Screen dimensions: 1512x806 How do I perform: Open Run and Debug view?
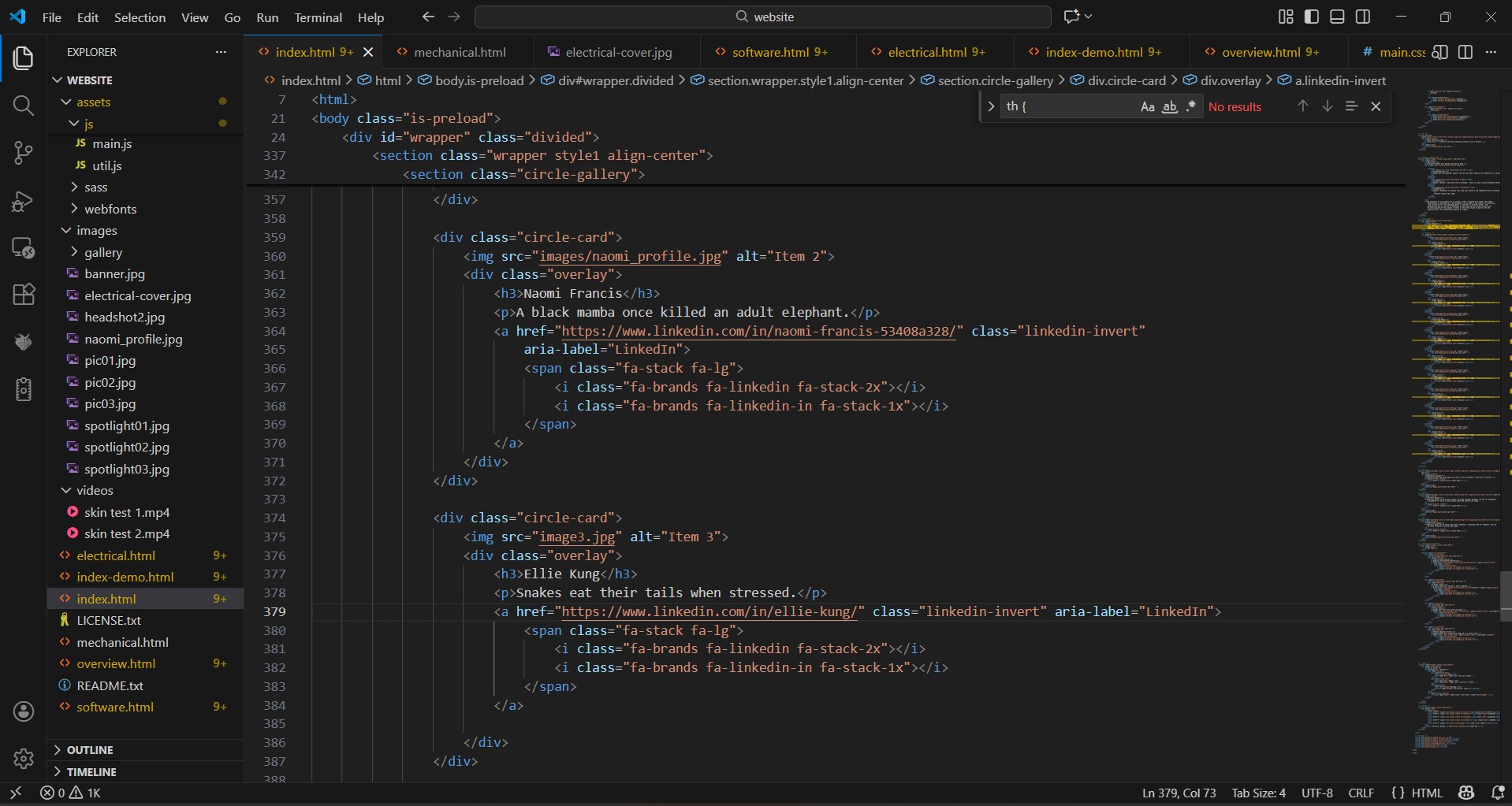(x=24, y=201)
